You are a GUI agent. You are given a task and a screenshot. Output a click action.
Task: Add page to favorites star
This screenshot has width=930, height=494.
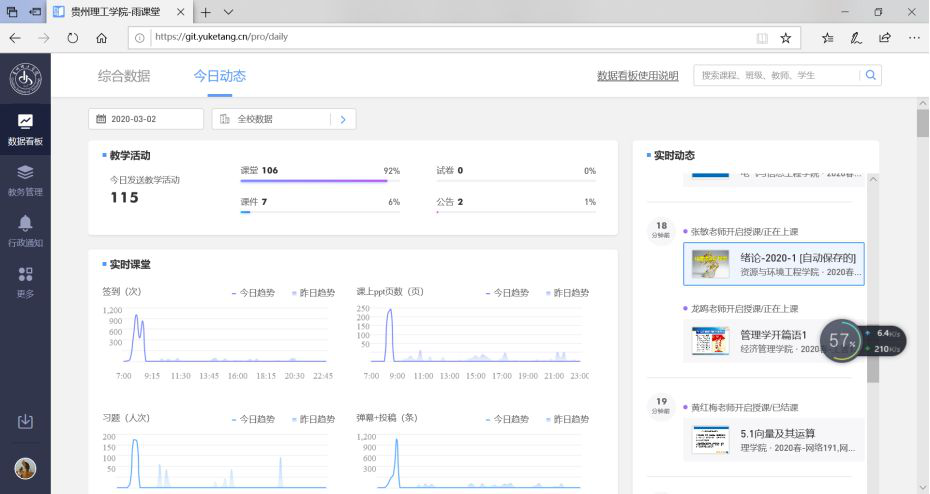[786, 38]
